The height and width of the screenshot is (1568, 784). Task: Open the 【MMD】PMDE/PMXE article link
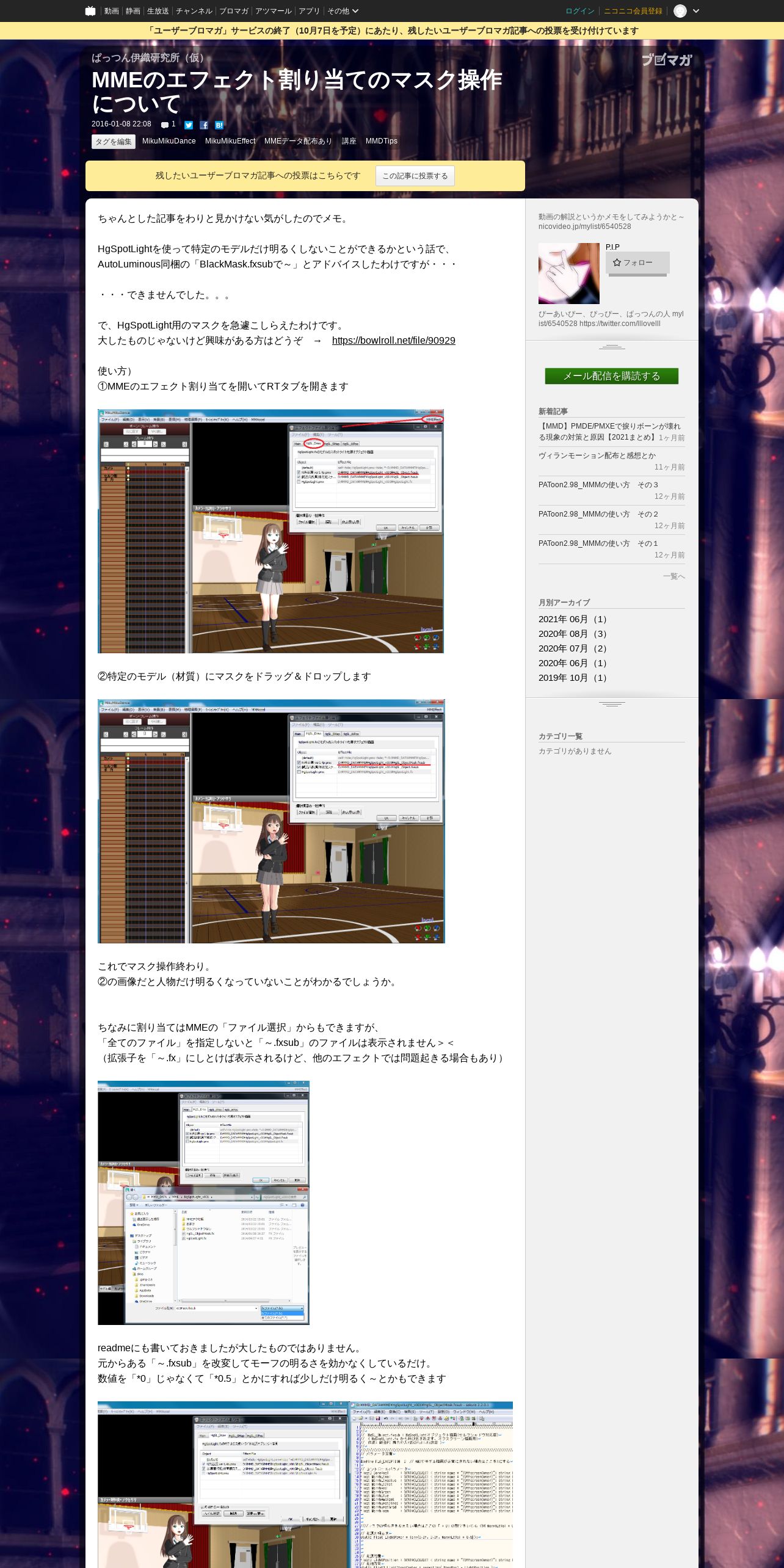[609, 432]
